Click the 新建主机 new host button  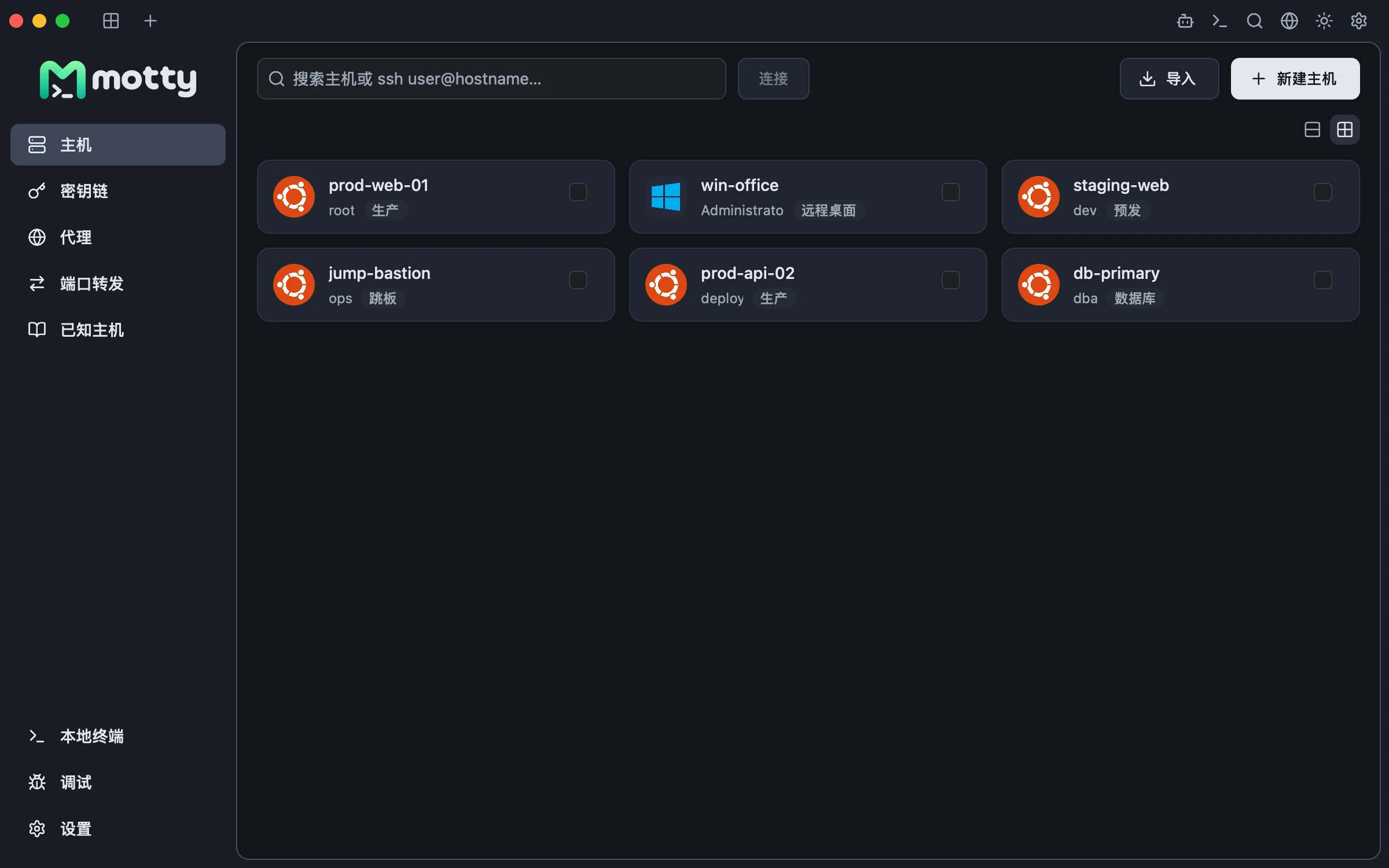[x=1295, y=79]
